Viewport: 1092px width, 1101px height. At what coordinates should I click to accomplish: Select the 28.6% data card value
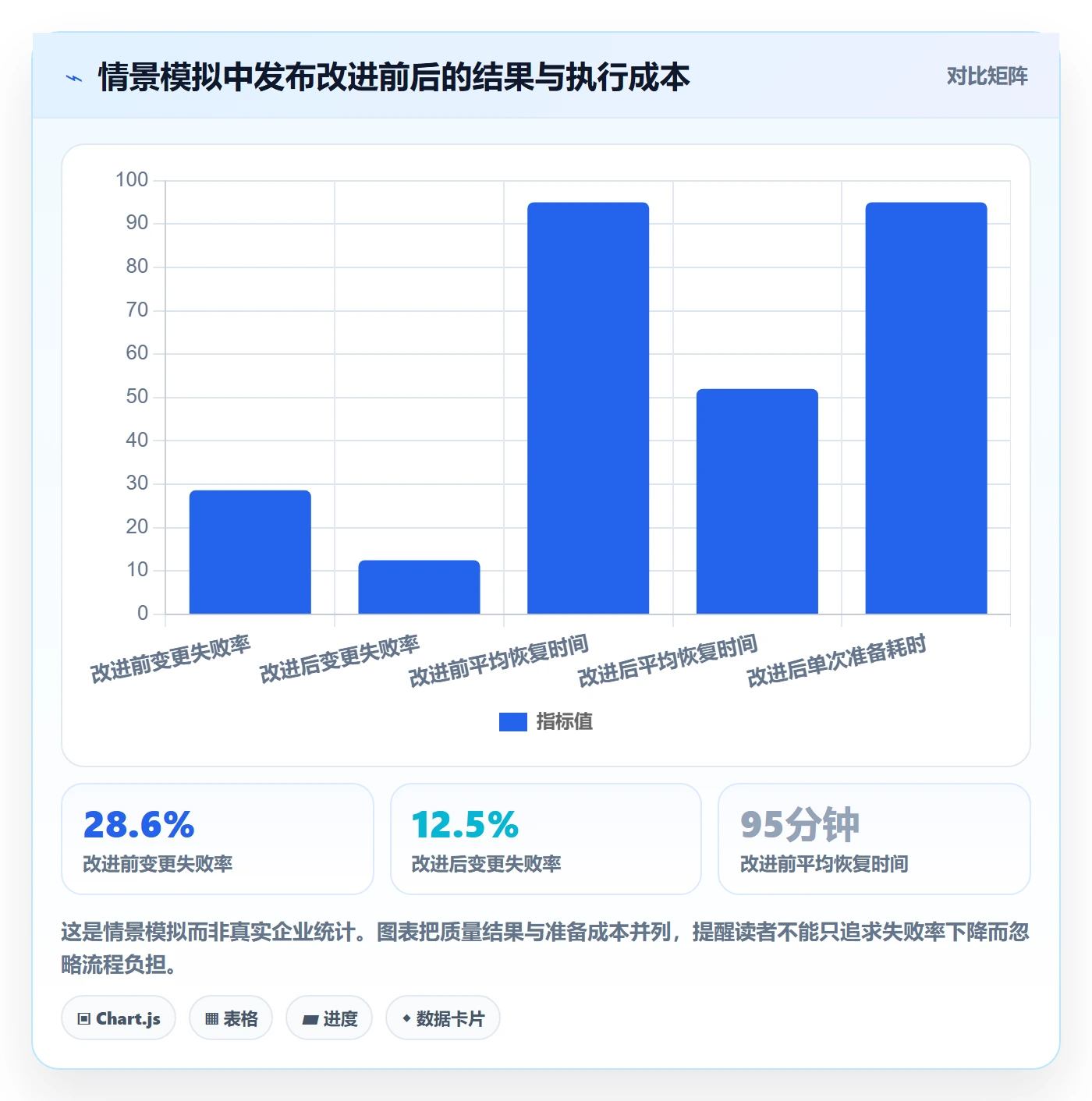(x=139, y=825)
